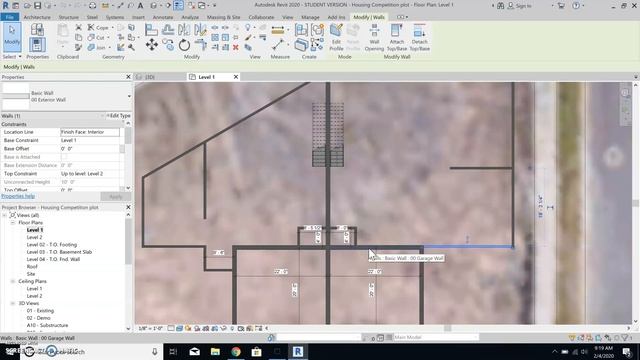The width and height of the screenshot is (640, 360).
Task: Select the Modify tool in the ribbon
Action: 12,36
